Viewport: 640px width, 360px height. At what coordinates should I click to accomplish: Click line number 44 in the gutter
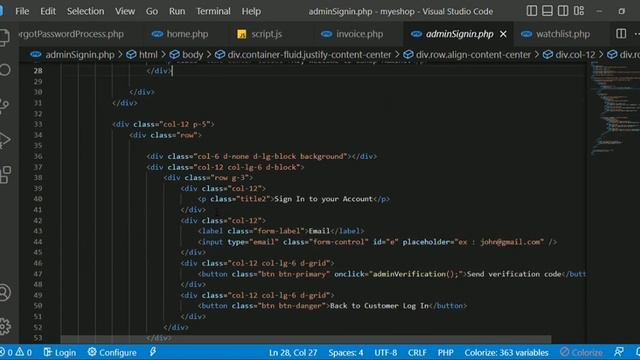click(38, 242)
